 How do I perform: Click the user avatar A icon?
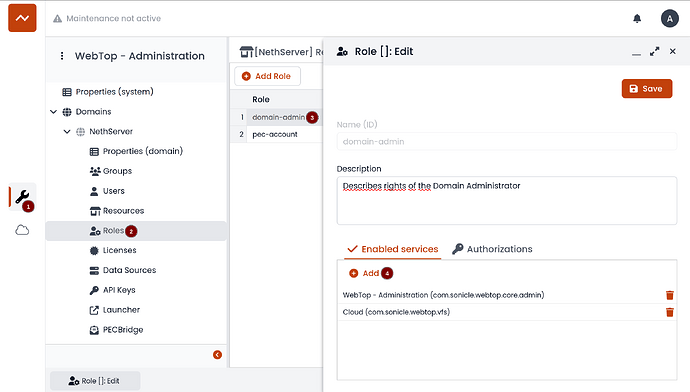pos(669,18)
